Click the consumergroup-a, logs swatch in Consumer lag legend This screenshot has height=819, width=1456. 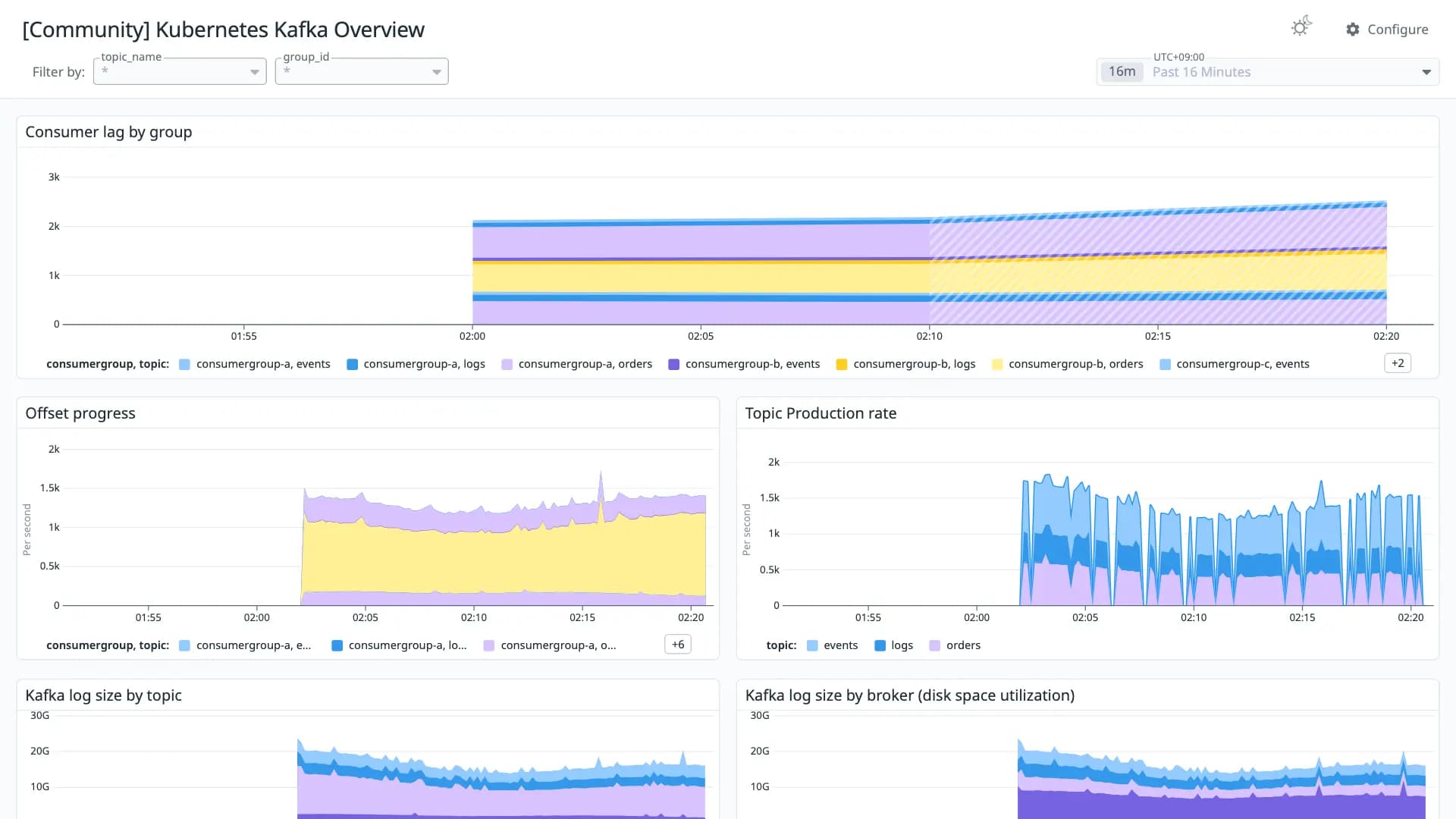point(352,365)
